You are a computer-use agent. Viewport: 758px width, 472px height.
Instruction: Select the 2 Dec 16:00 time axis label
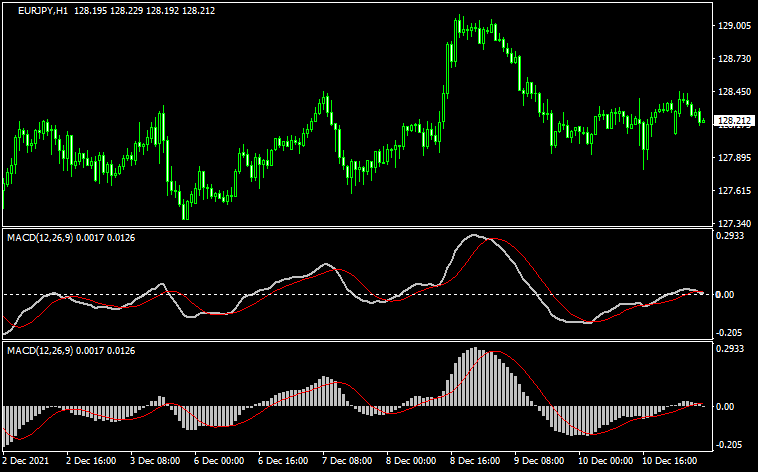point(91,461)
